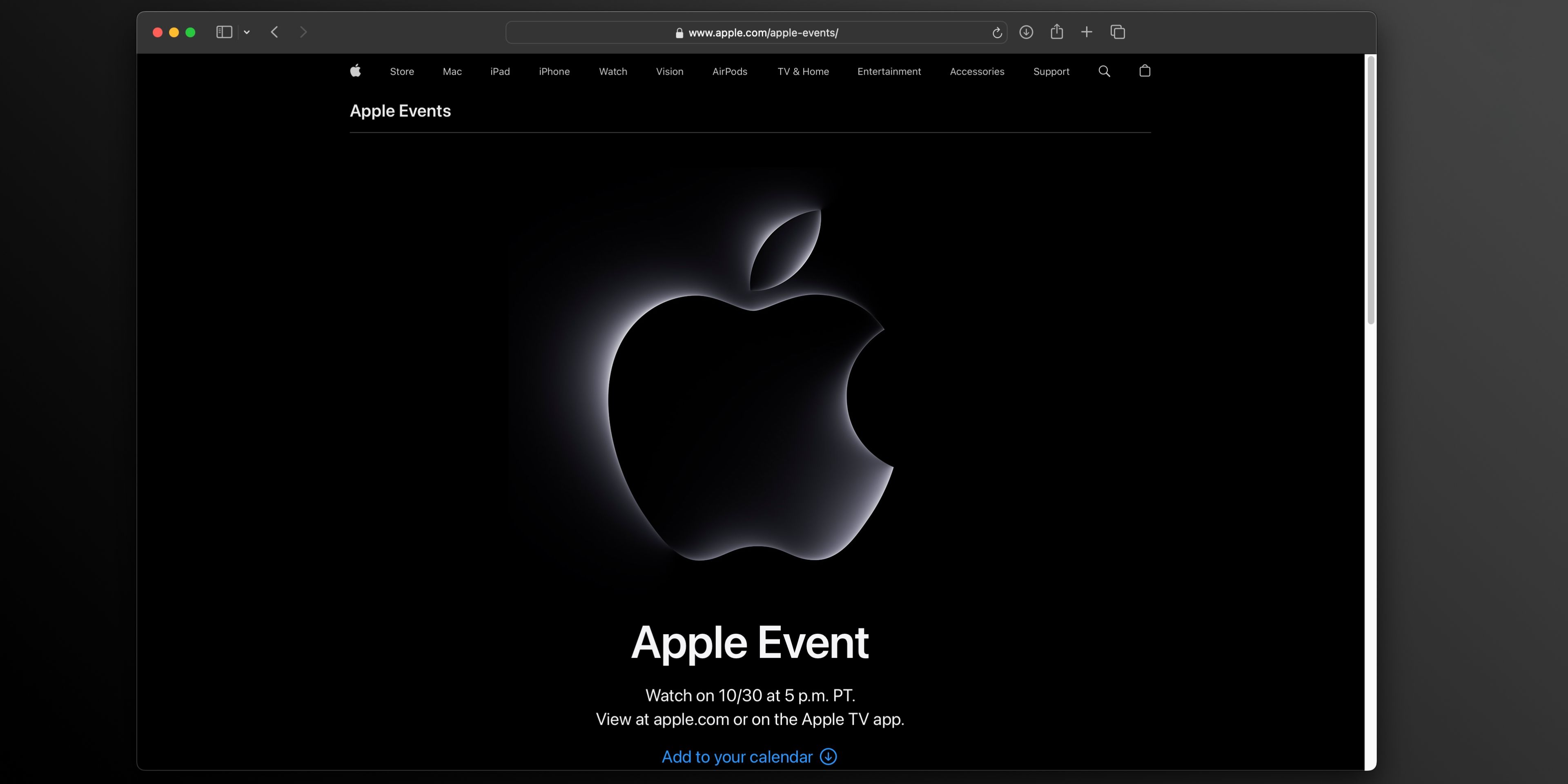Select the iPhone menu item
Image resolution: width=1568 pixels, height=784 pixels.
click(554, 71)
